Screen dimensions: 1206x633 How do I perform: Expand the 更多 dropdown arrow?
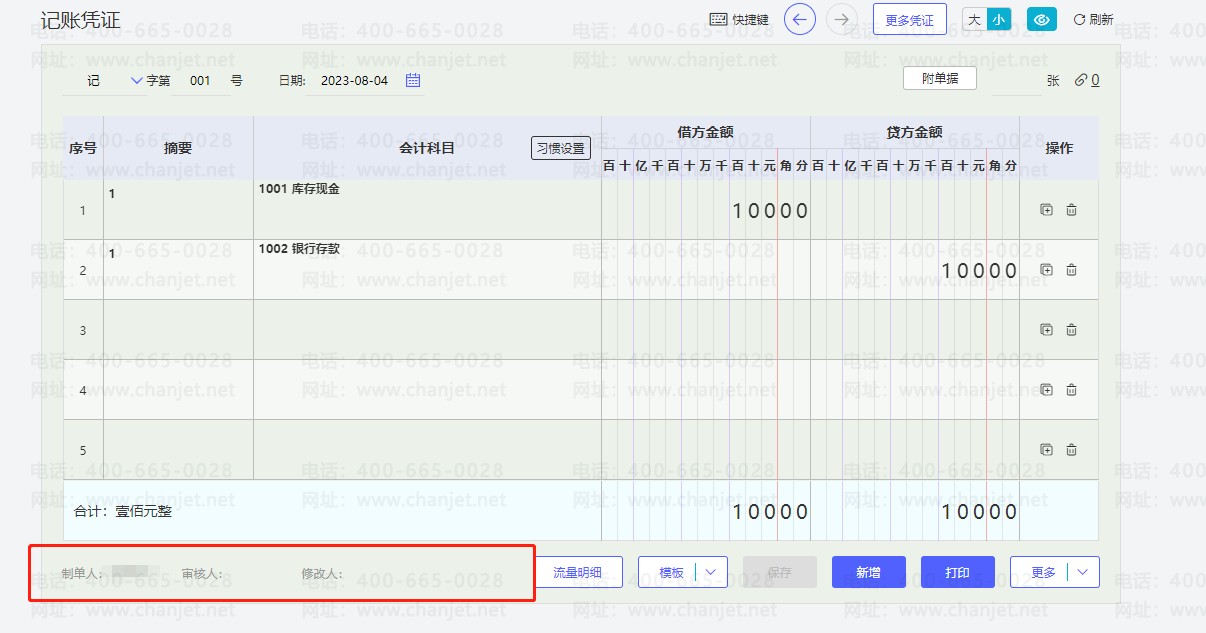(x=1083, y=572)
